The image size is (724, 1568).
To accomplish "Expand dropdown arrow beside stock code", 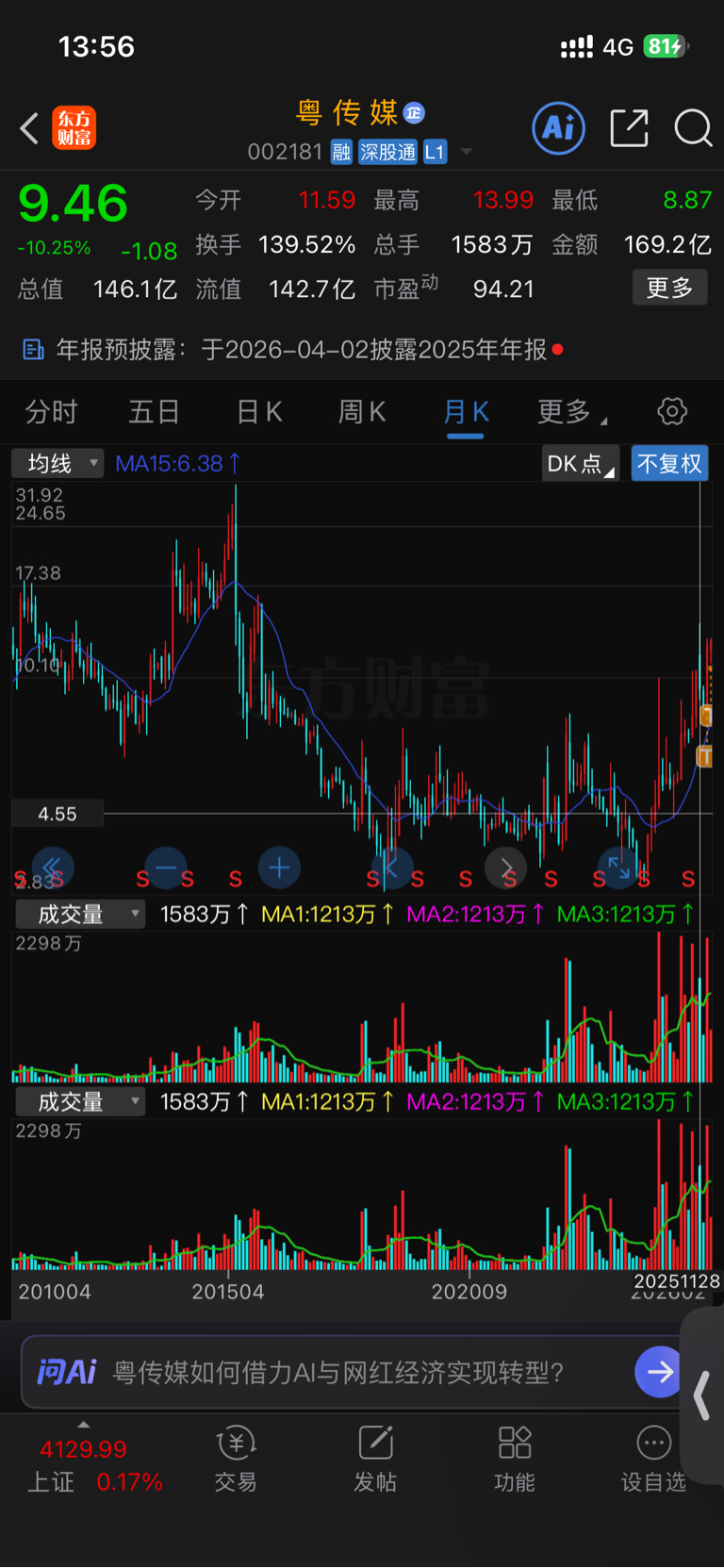I will coord(466,152).
